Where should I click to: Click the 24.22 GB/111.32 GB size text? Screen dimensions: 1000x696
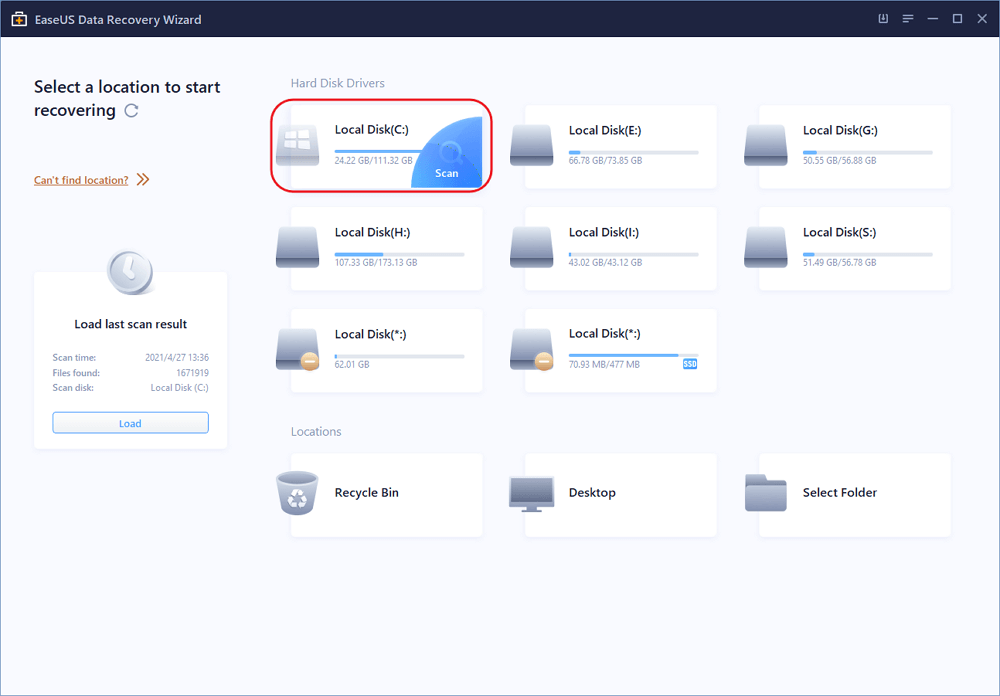coord(374,161)
